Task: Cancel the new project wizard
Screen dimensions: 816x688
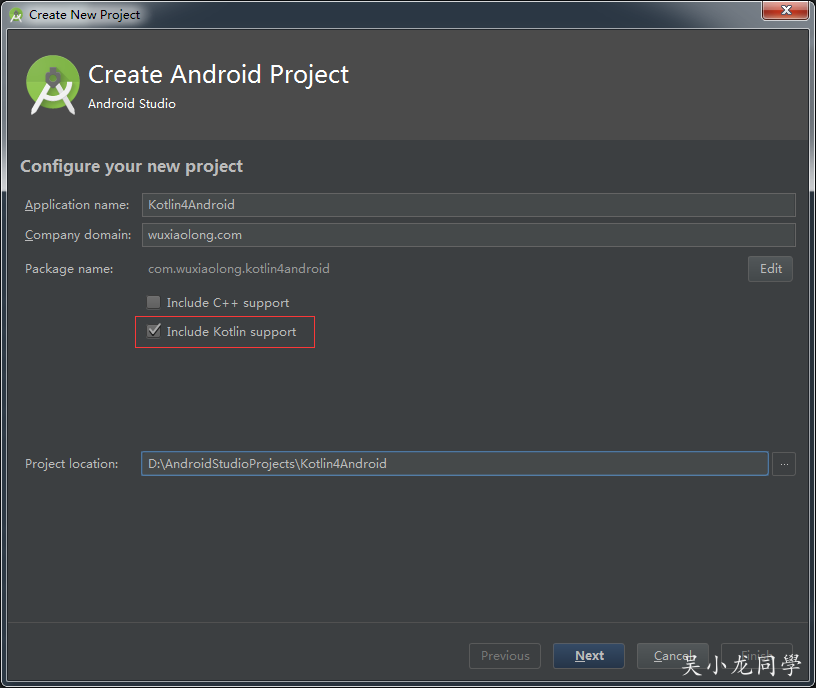Action: 672,656
